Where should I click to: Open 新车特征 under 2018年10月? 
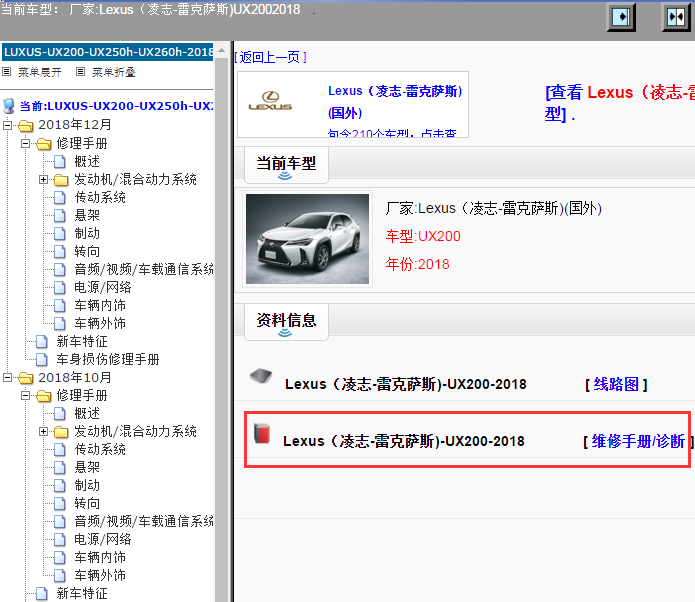(x=82, y=594)
